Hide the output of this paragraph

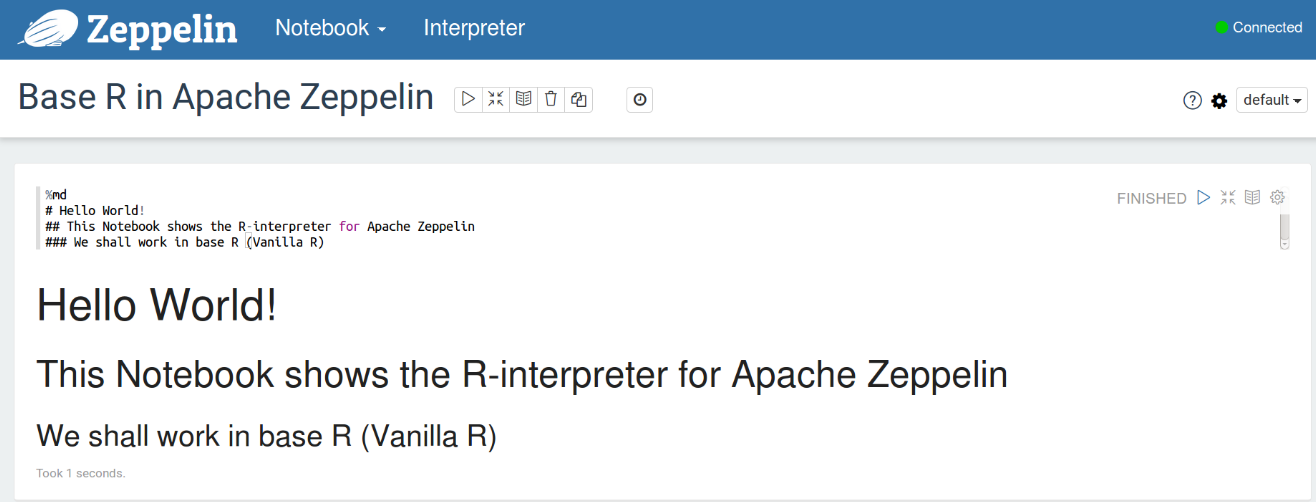[1252, 197]
